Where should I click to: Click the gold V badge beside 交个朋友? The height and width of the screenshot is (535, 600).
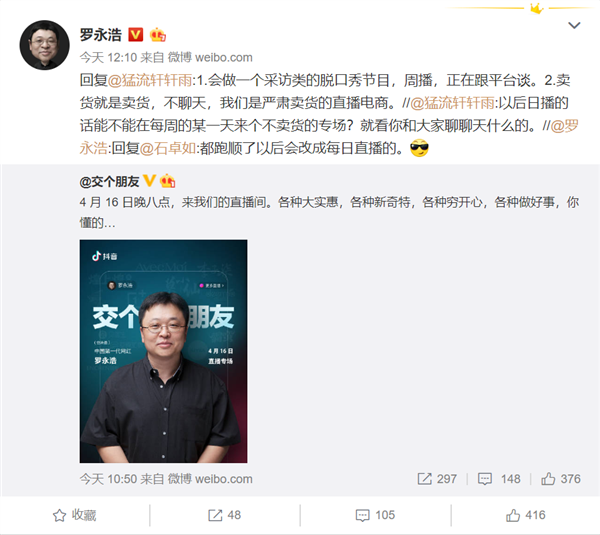coord(149,181)
